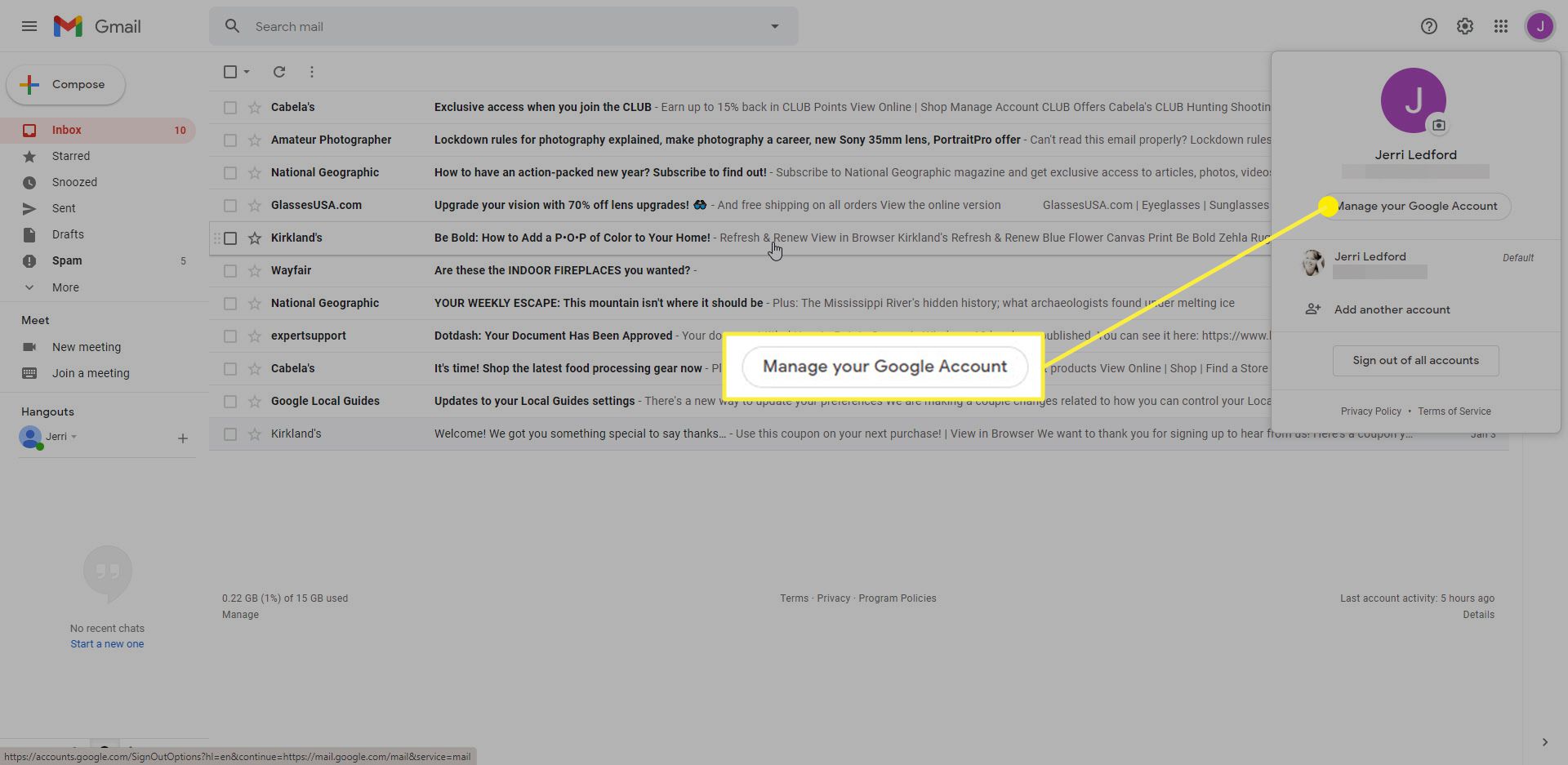Select the expertsupport email checkbox

coord(230,336)
